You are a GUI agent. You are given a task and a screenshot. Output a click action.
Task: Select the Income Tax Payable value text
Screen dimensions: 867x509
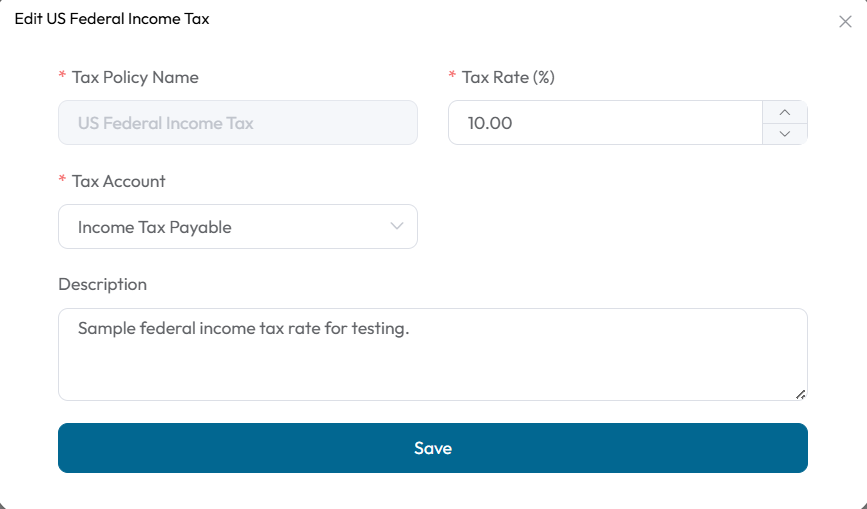[154, 227]
